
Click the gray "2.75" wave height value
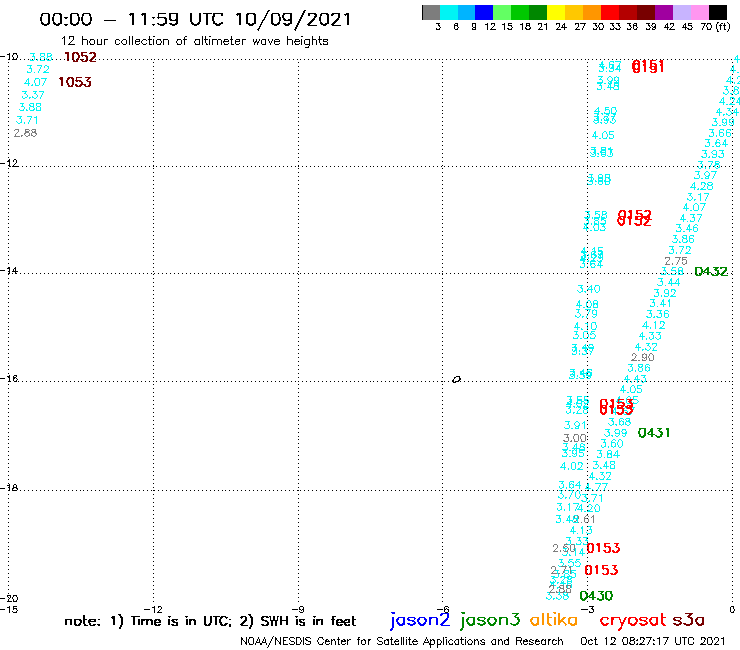point(676,261)
